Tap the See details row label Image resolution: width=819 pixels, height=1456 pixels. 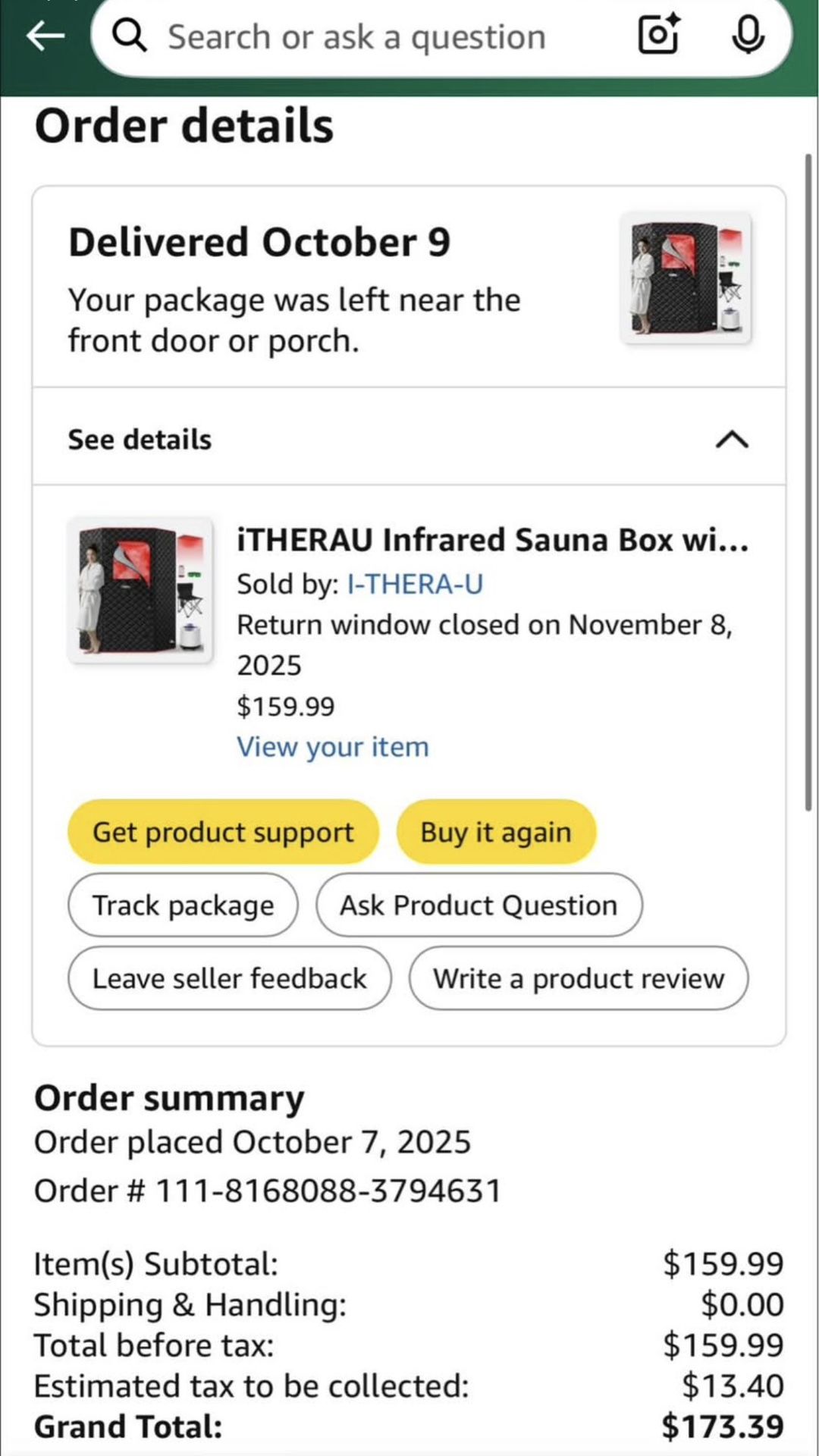pos(140,440)
